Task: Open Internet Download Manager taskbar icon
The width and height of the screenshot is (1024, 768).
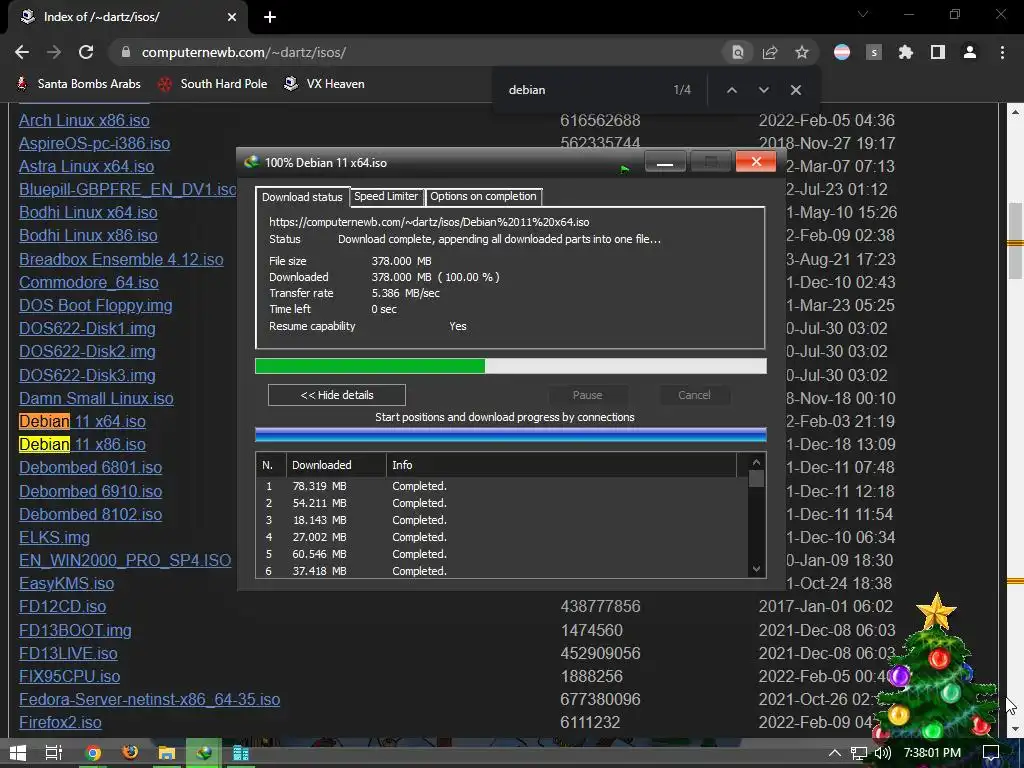Action: coord(204,753)
